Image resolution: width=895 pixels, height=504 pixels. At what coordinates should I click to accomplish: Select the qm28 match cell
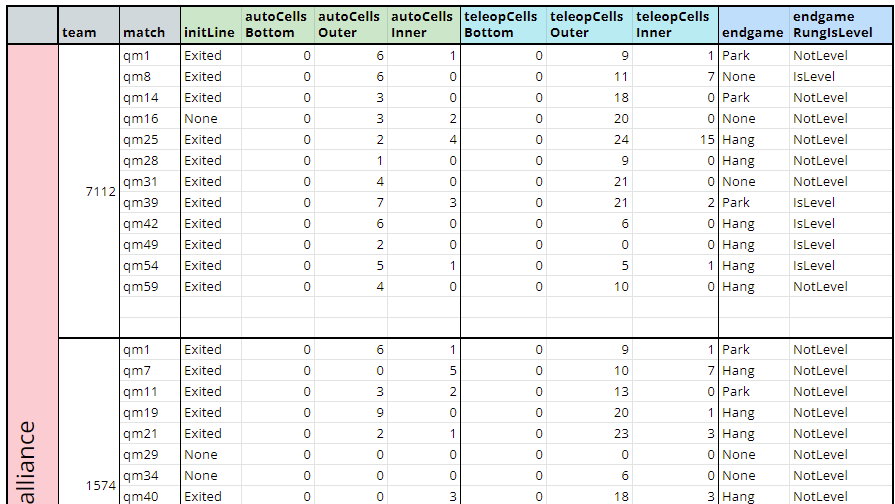pos(150,161)
